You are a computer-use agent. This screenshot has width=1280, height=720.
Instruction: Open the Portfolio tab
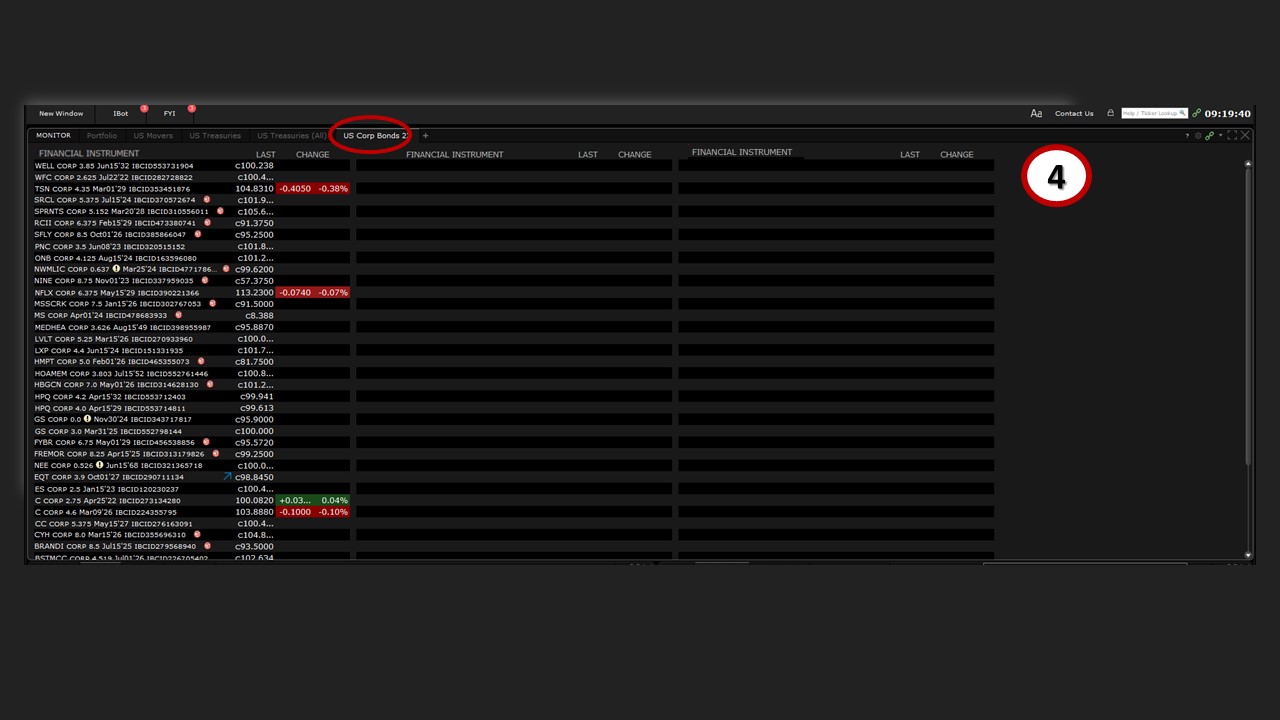pos(101,136)
